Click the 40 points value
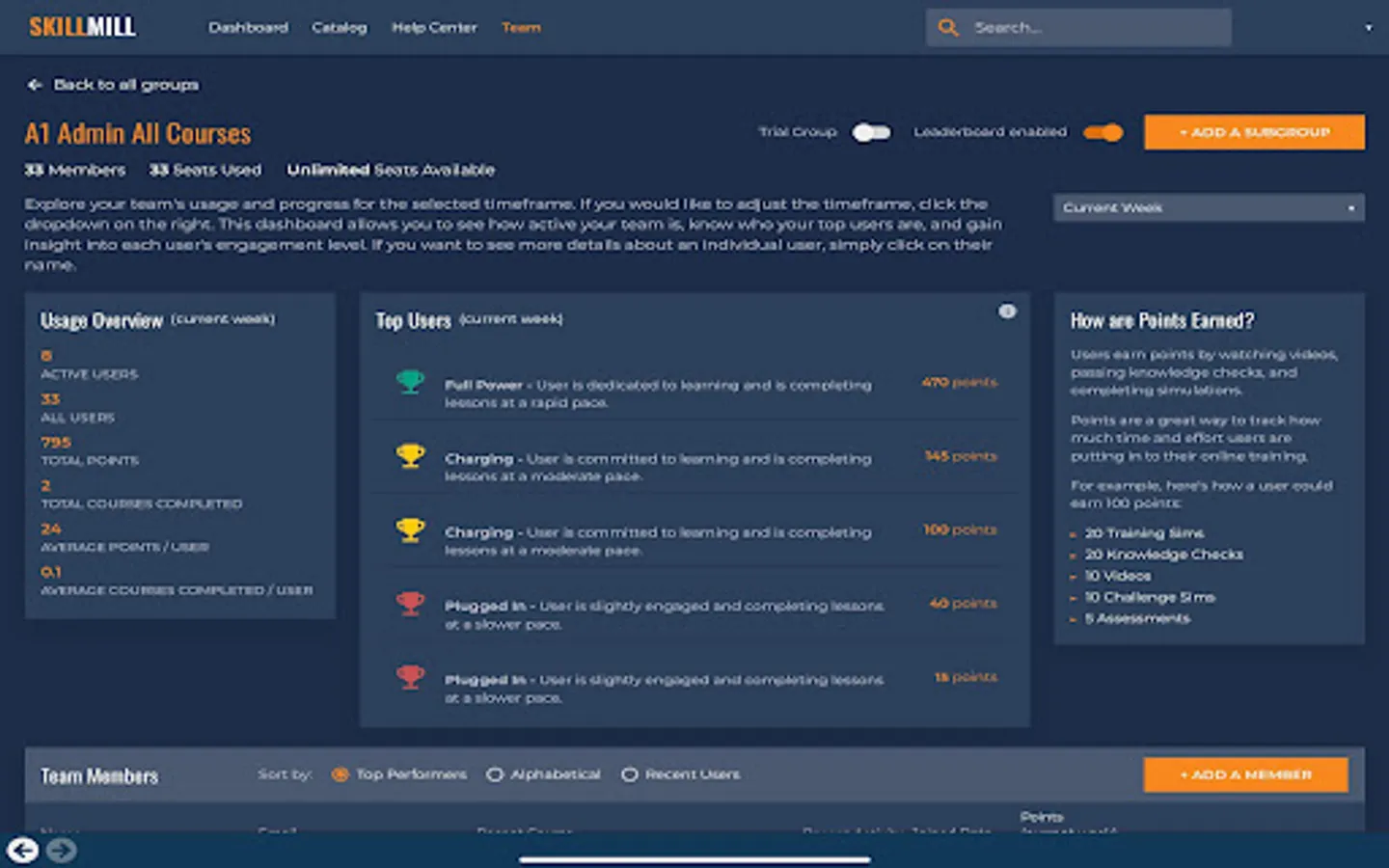Viewport: 1389px width, 868px height. click(x=963, y=603)
